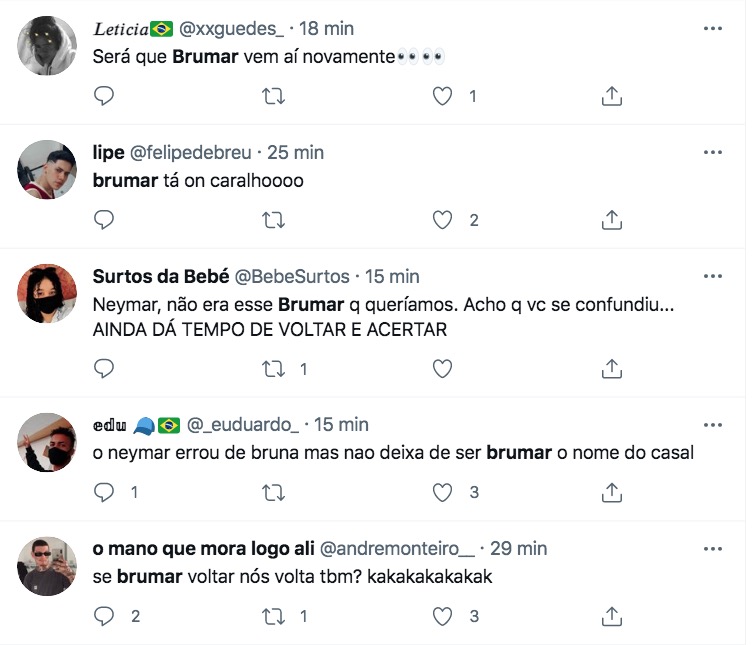
Task: Retweet lipe's brumar tweet
Action: coord(272,220)
